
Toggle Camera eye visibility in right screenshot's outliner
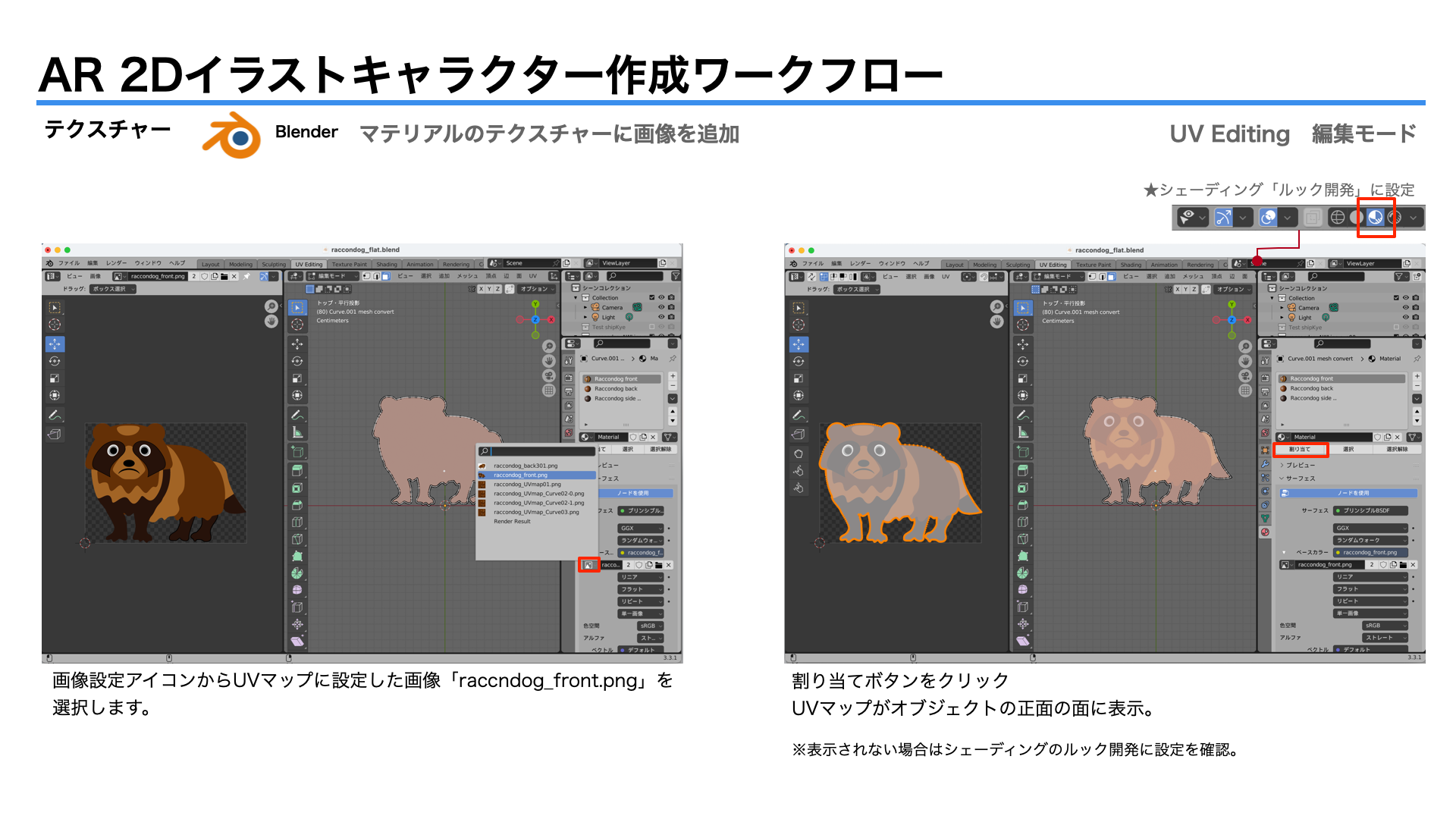tap(1405, 308)
